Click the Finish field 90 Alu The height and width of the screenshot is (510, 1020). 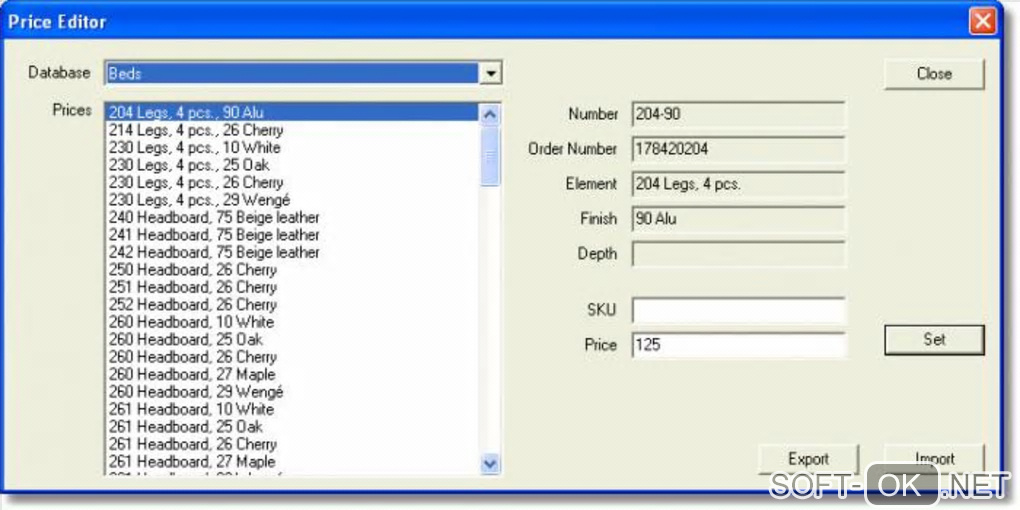tap(738, 219)
